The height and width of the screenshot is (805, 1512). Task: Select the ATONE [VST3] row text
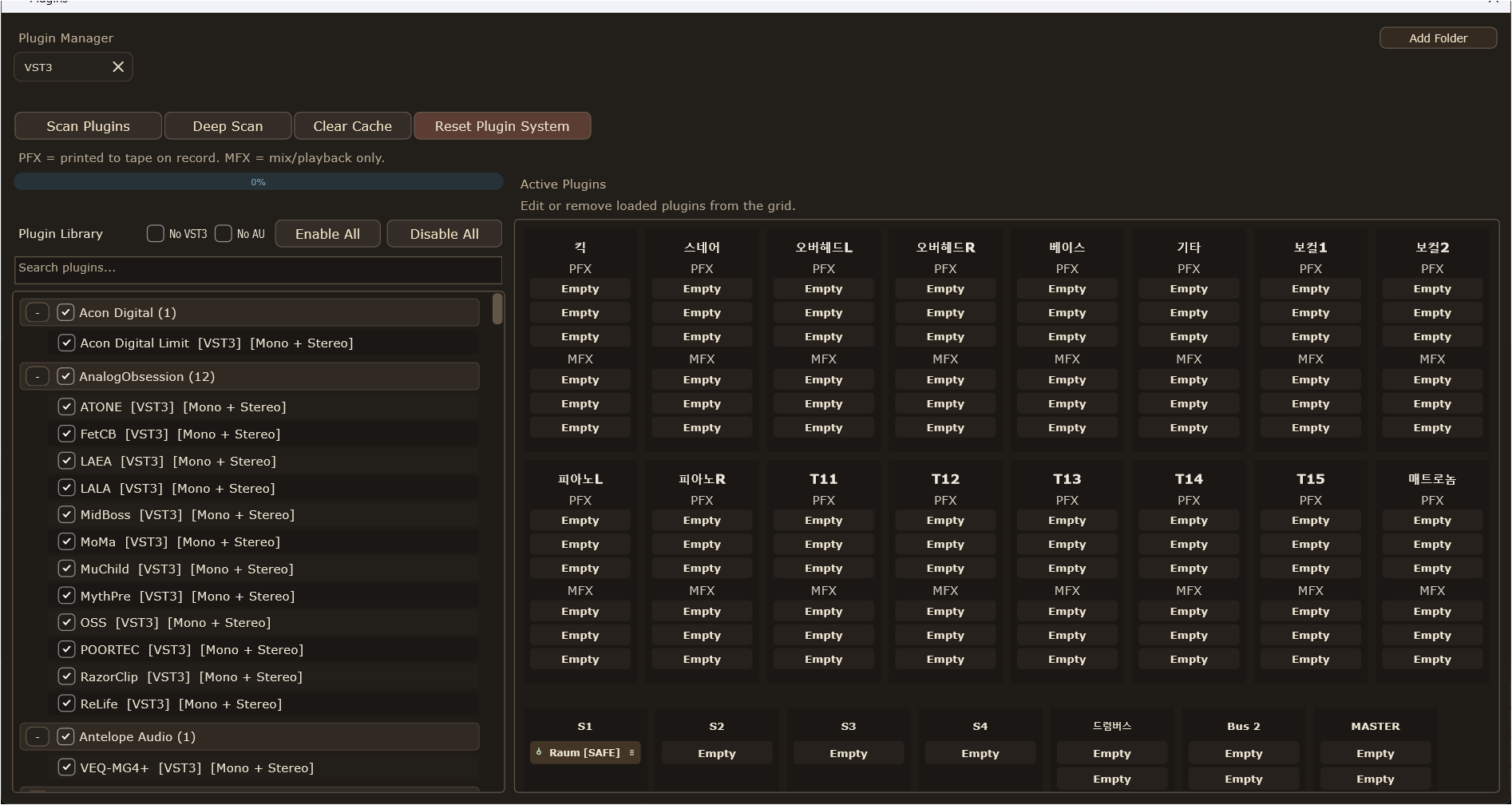click(183, 406)
